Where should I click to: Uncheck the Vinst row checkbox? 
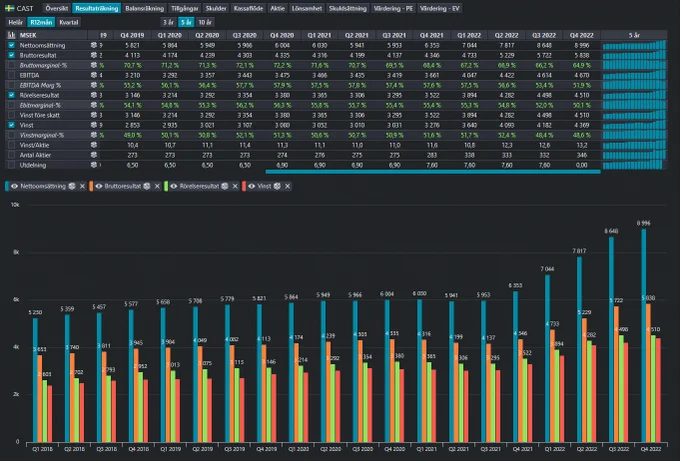tap(12, 125)
